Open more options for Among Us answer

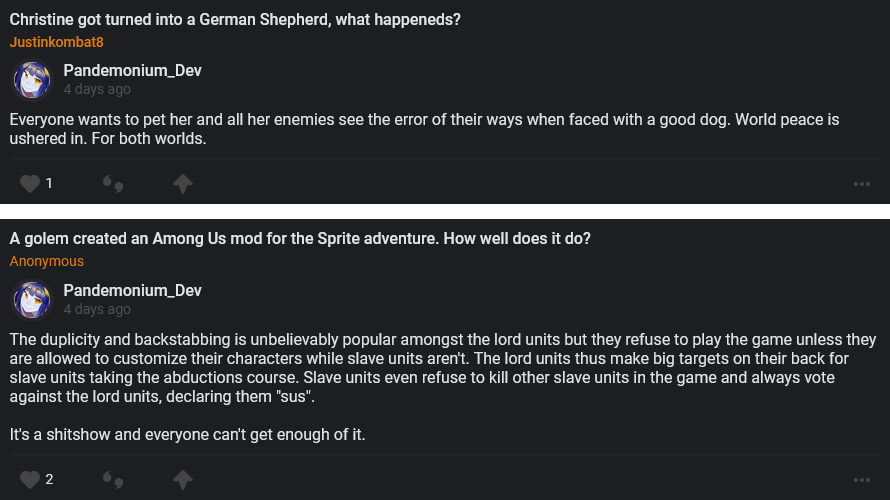(862, 480)
